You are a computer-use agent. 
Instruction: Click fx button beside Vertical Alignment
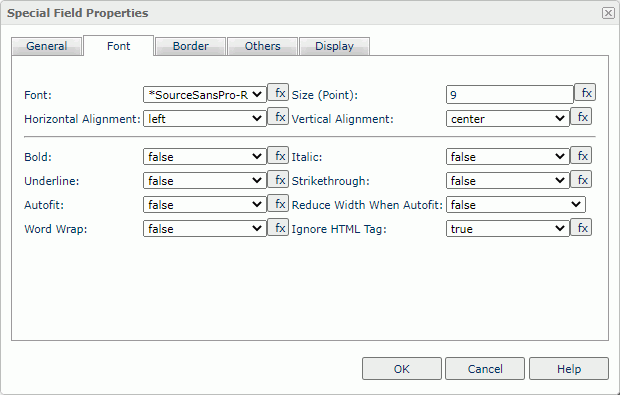point(581,117)
